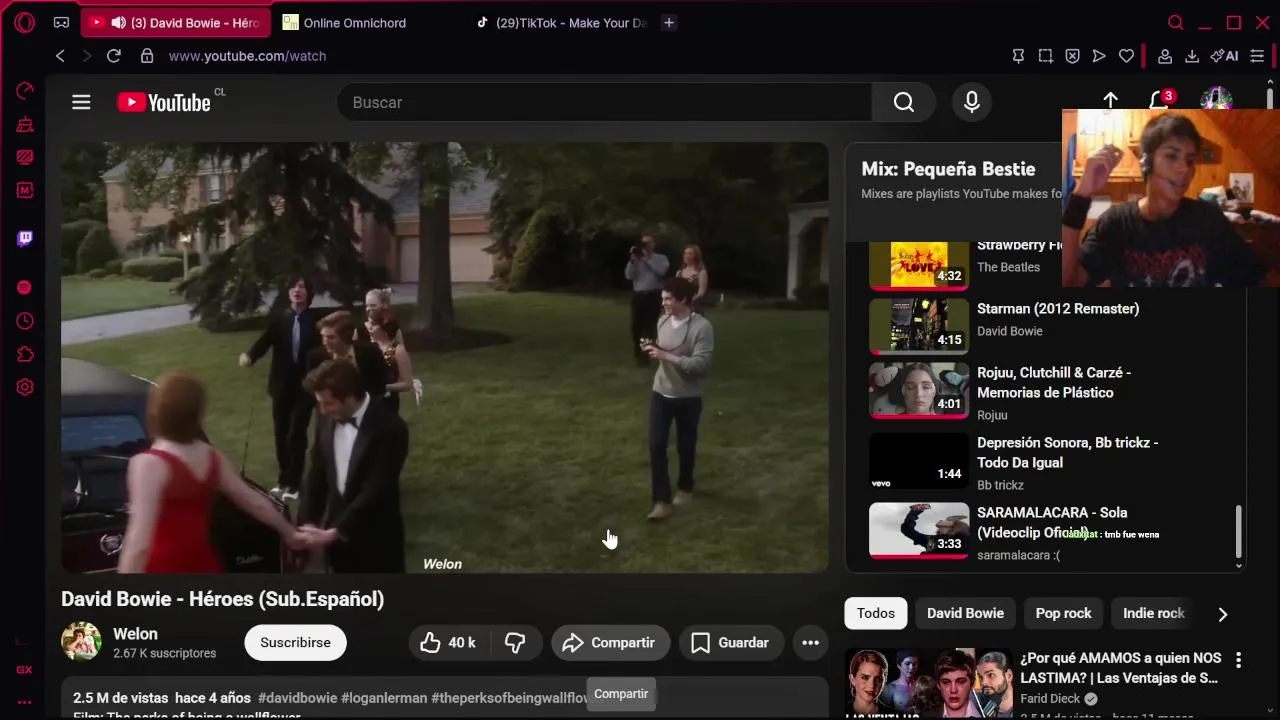
Task: Open YouTube account avatar menu
Action: pyautogui.click(x=1216, y=98)
